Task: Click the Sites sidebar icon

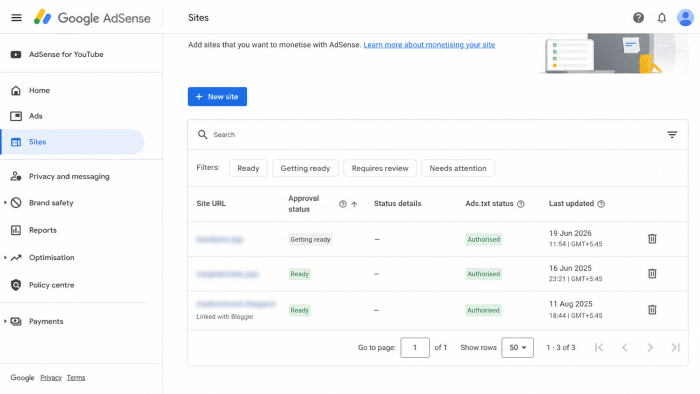Action: [x=16, y=142]
